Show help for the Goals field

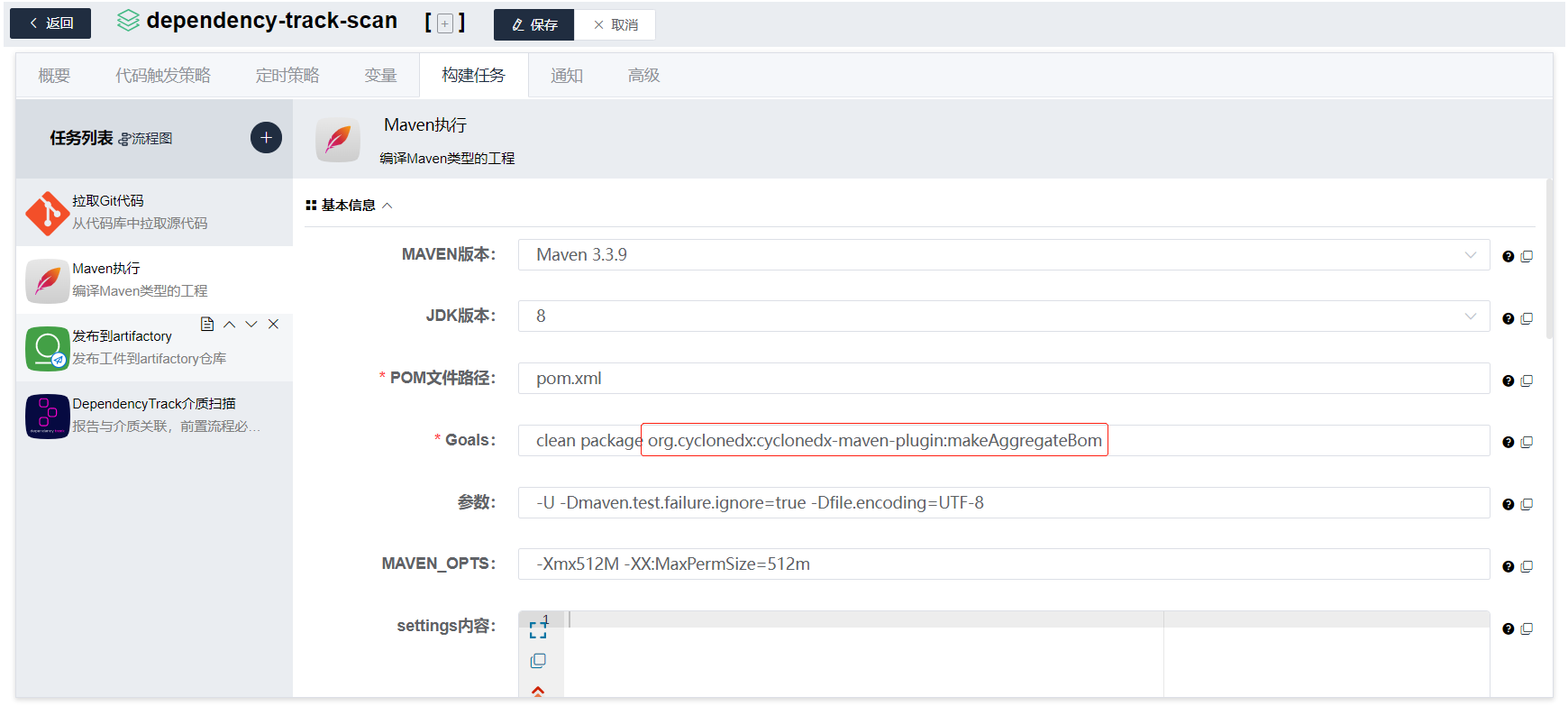click(1508, 443)
